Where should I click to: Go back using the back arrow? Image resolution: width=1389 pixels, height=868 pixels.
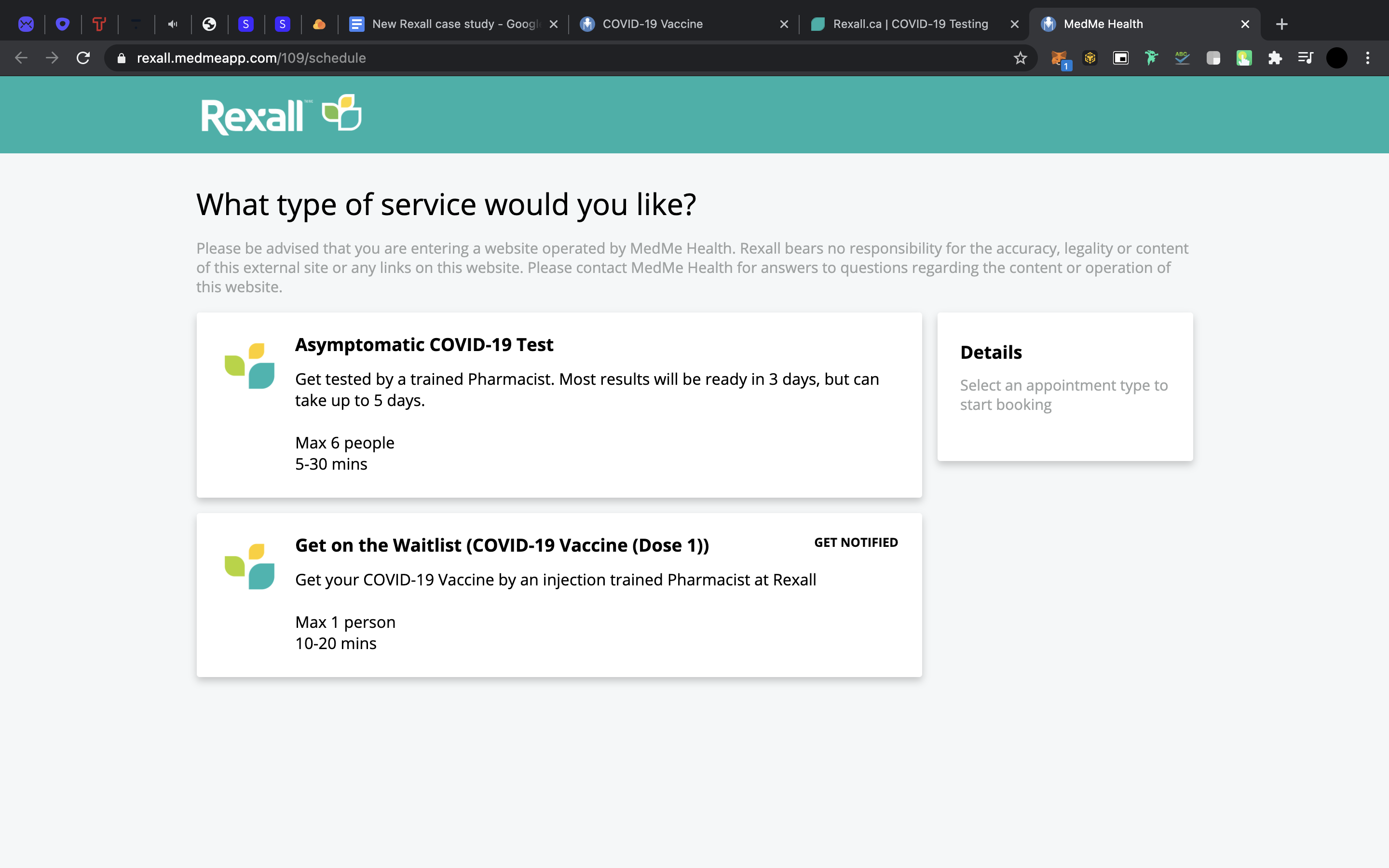21,58
